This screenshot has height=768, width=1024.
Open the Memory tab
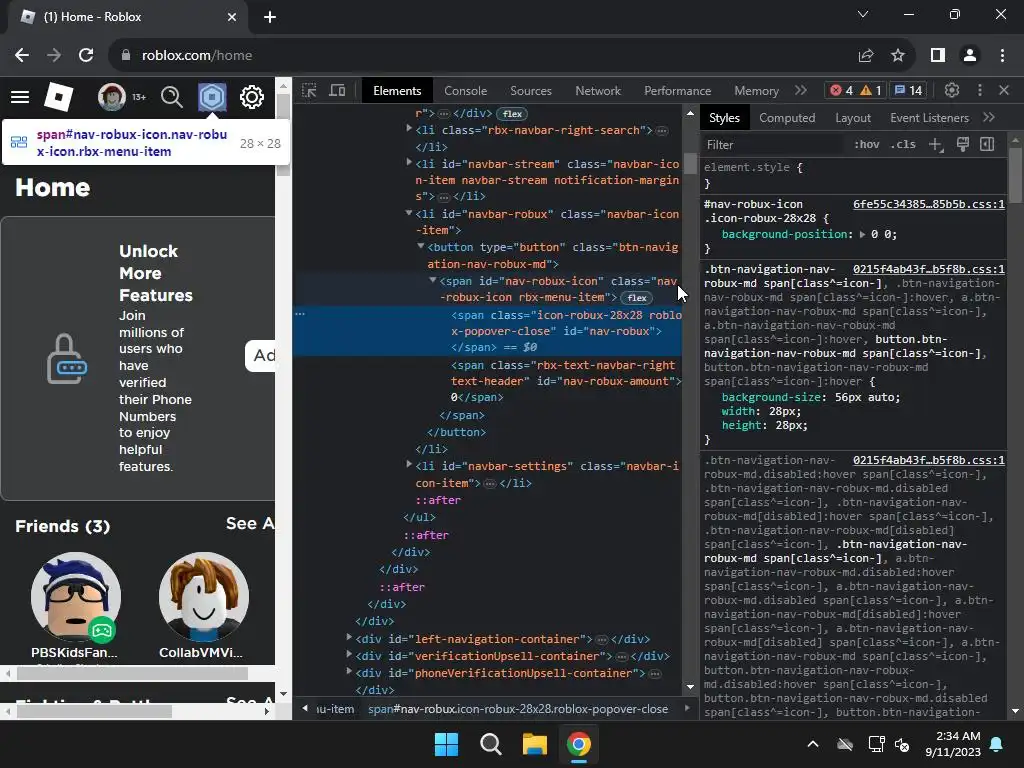click(x=756, y=91)
